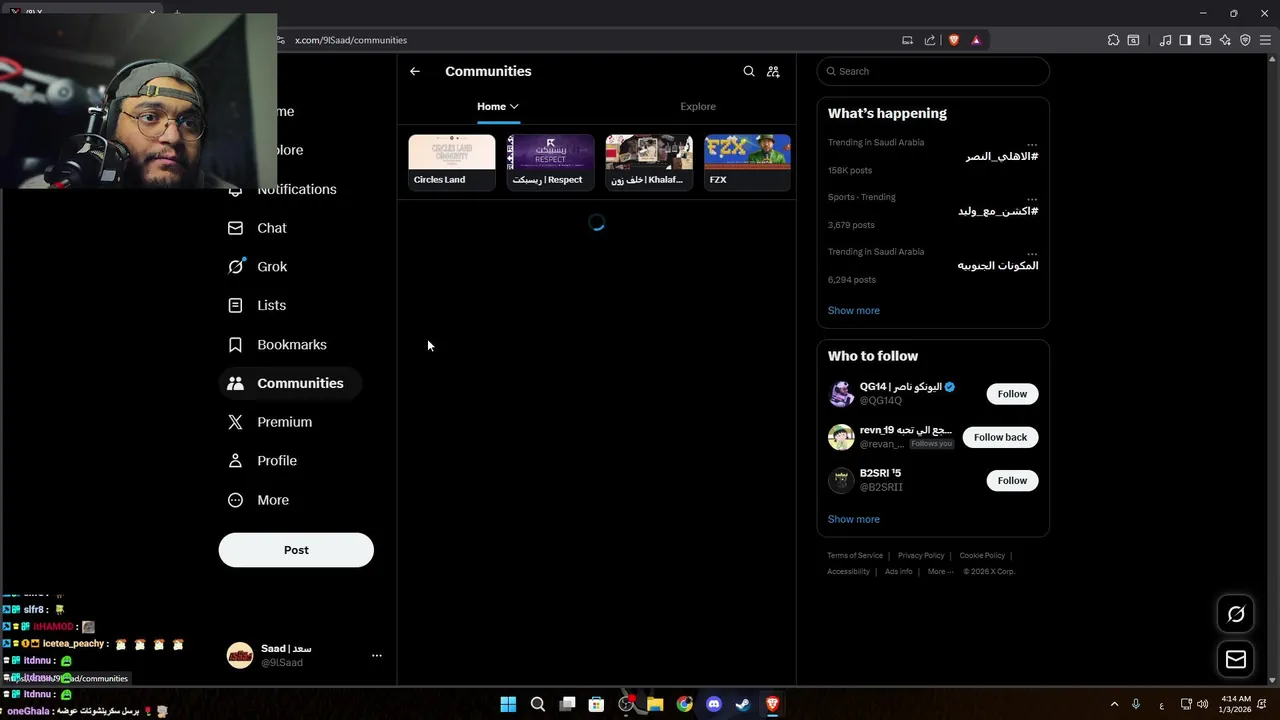Open community search magnifier icon

(x=749, y=71)
